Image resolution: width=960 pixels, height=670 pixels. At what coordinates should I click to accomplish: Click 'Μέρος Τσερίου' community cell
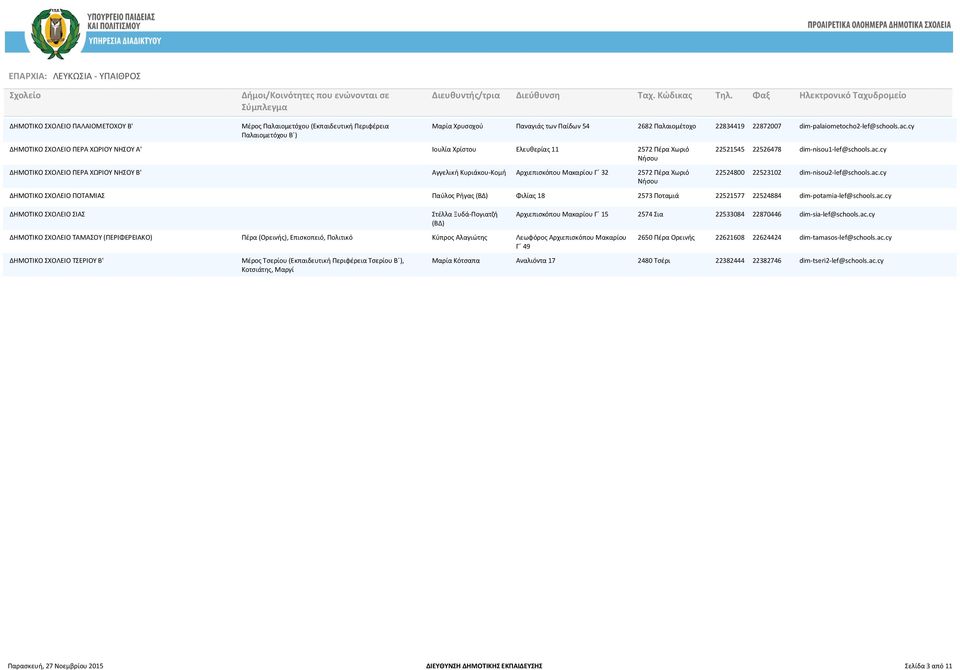click(323, 265)
